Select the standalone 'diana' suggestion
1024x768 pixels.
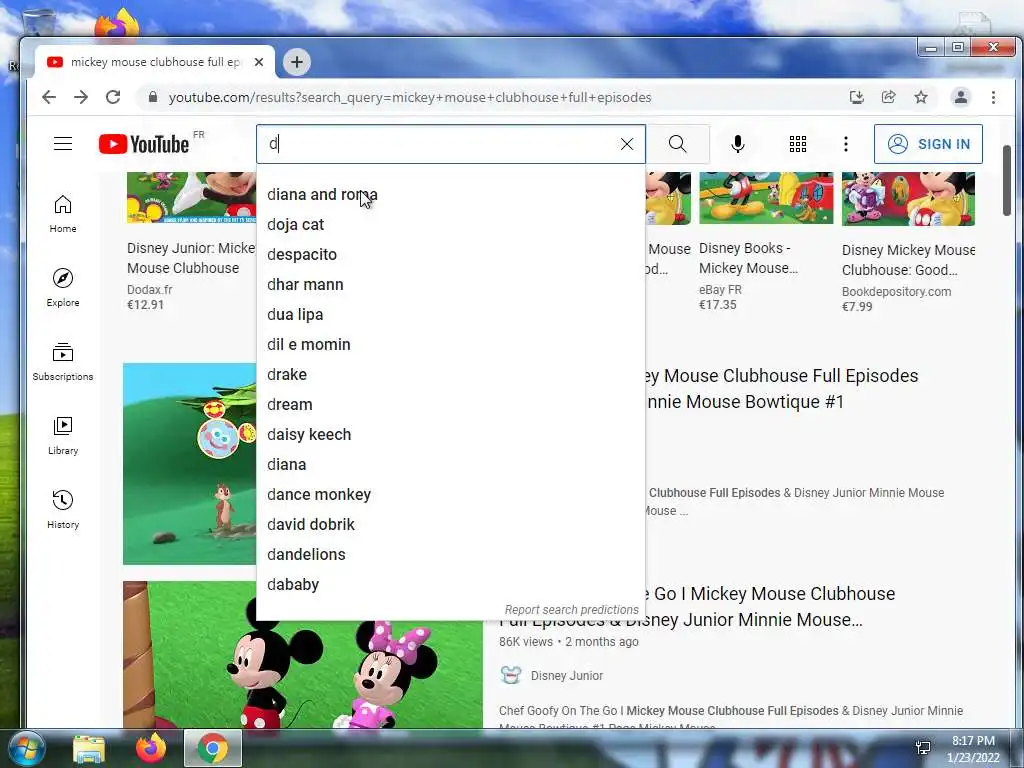[451, 465]
